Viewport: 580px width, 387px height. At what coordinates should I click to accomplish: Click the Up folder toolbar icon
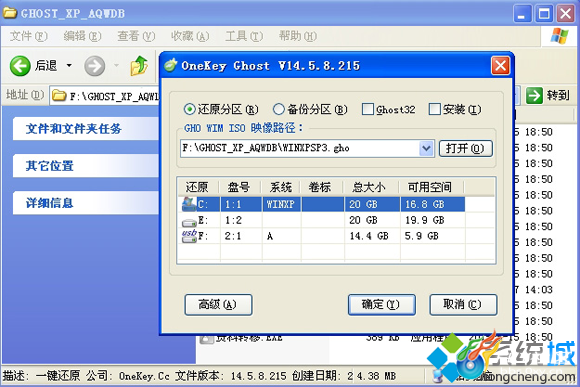coord(139,66)
